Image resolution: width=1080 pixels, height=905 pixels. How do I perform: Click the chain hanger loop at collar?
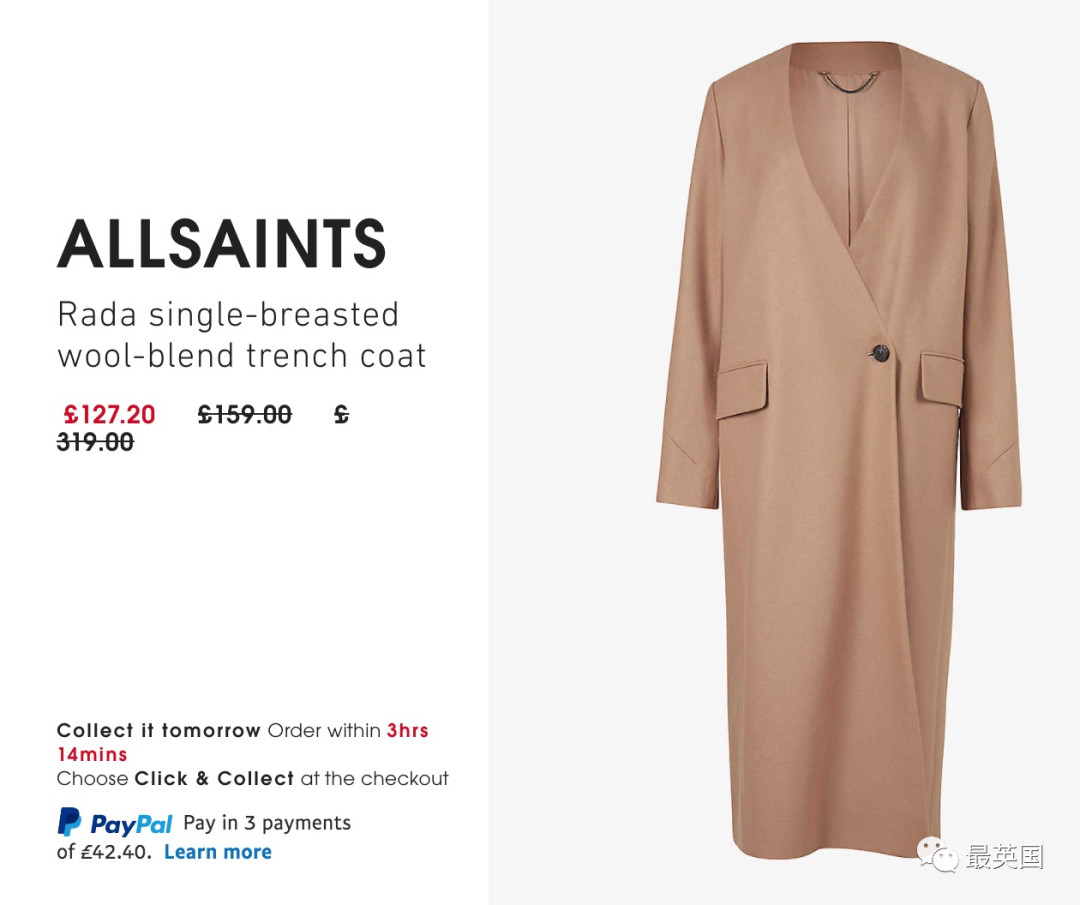pyautogui.click(x=847, y=82)
